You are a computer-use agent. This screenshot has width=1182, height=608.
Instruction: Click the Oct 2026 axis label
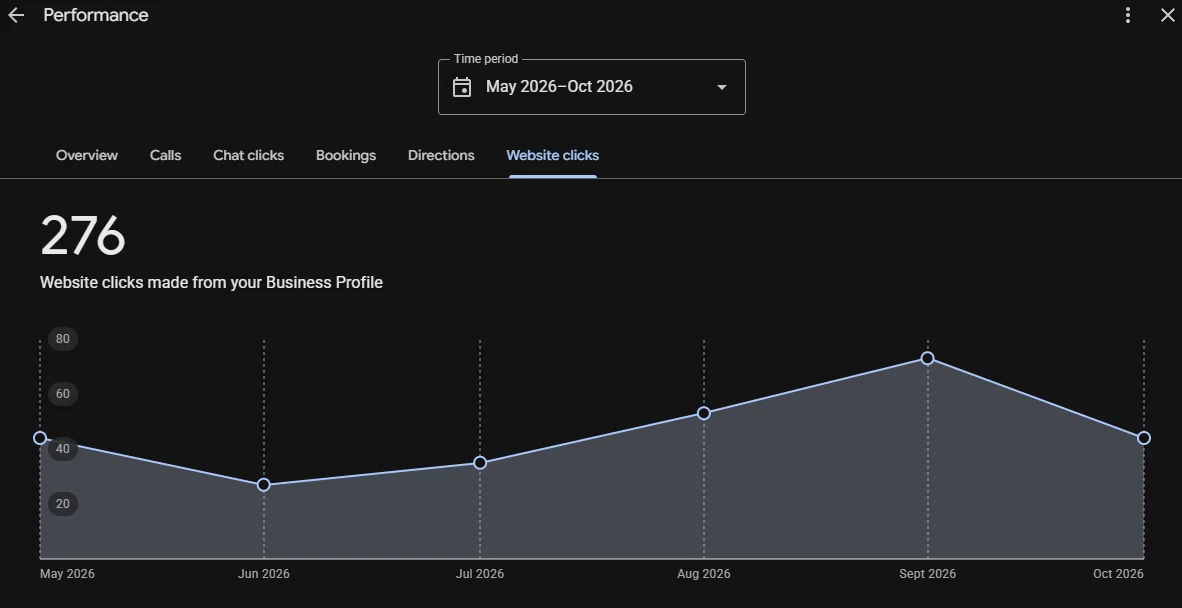point(1119,574)
